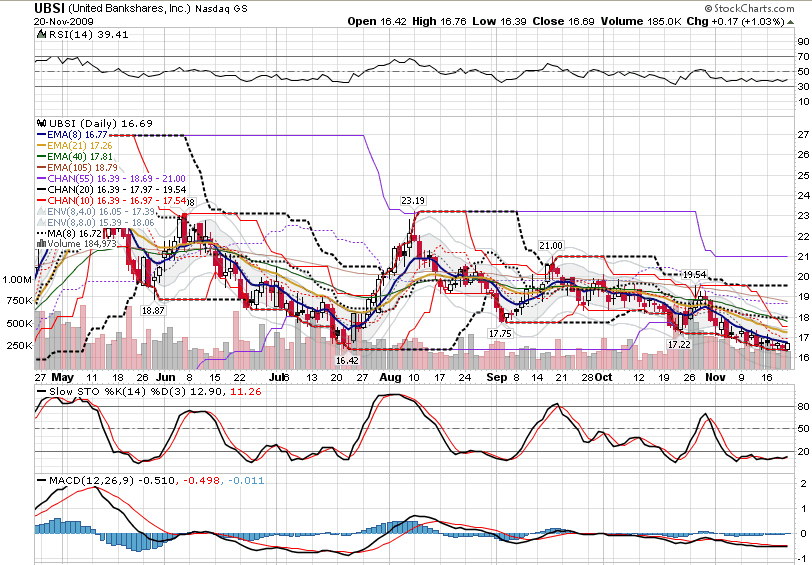This screenshot has height=565, width=812.
Task: Select the CHAN(55) 16.39 - 18.69 - 21.00 legend
Action: tap(112, 179)
